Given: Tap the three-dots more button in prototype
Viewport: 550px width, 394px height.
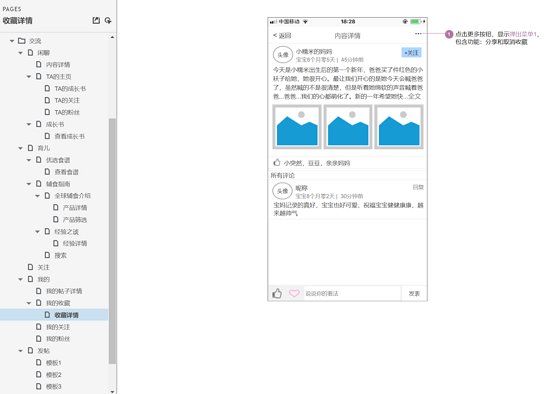Looking at the screenshot, I should point(418,34).
